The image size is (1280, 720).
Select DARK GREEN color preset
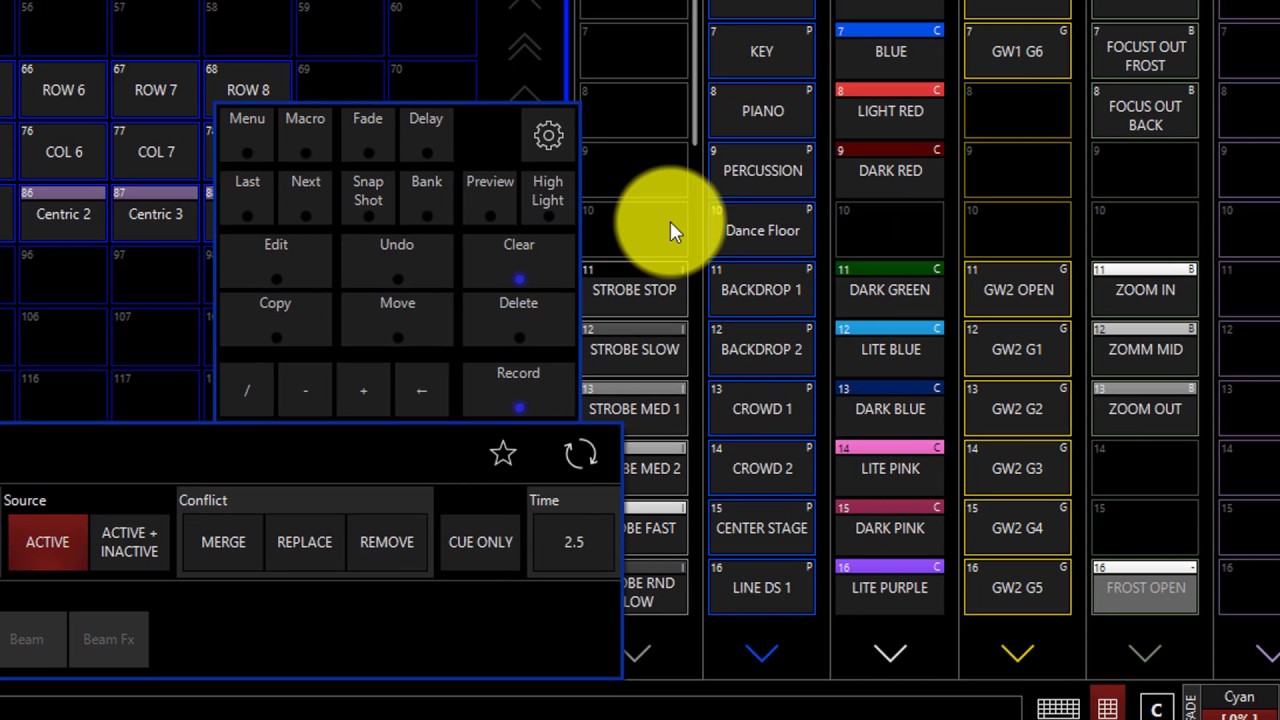click(x=890, y=290)
